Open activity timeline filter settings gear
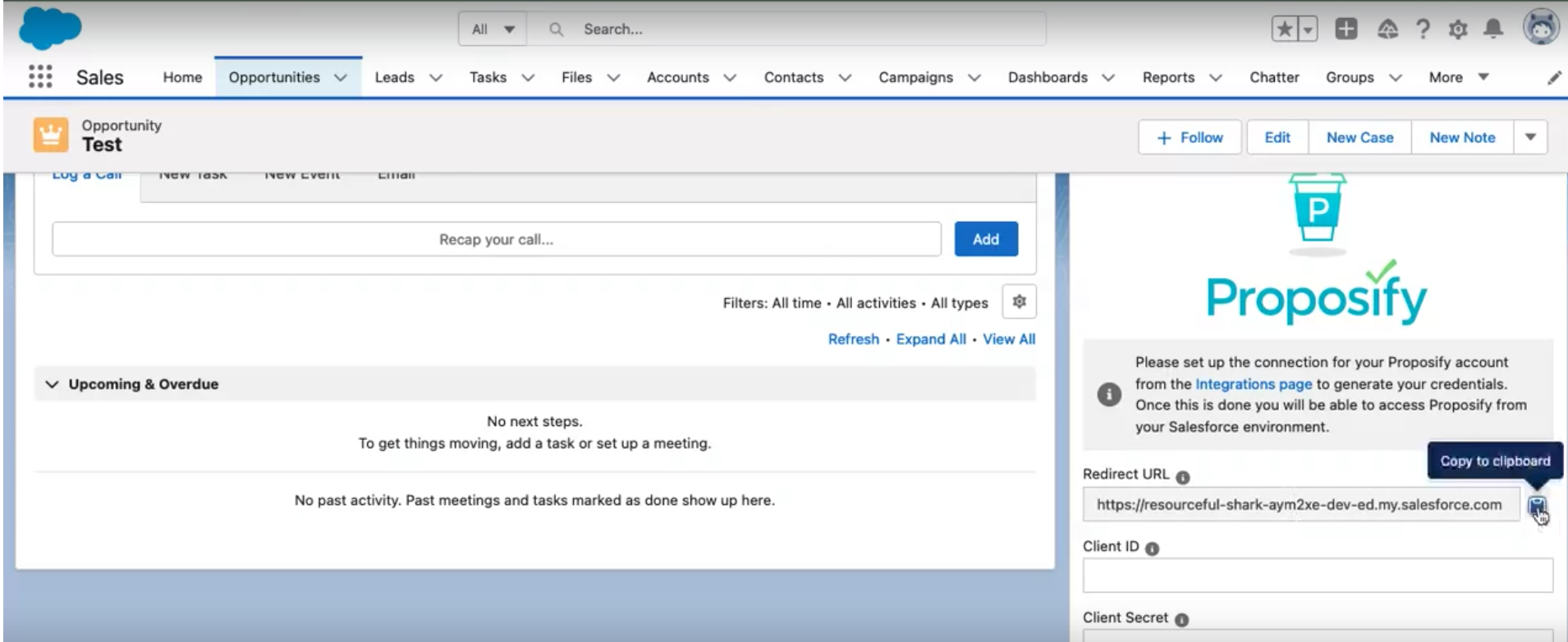The width and height of the screenshot is (1568, 642). click(x=1019, y=301)
